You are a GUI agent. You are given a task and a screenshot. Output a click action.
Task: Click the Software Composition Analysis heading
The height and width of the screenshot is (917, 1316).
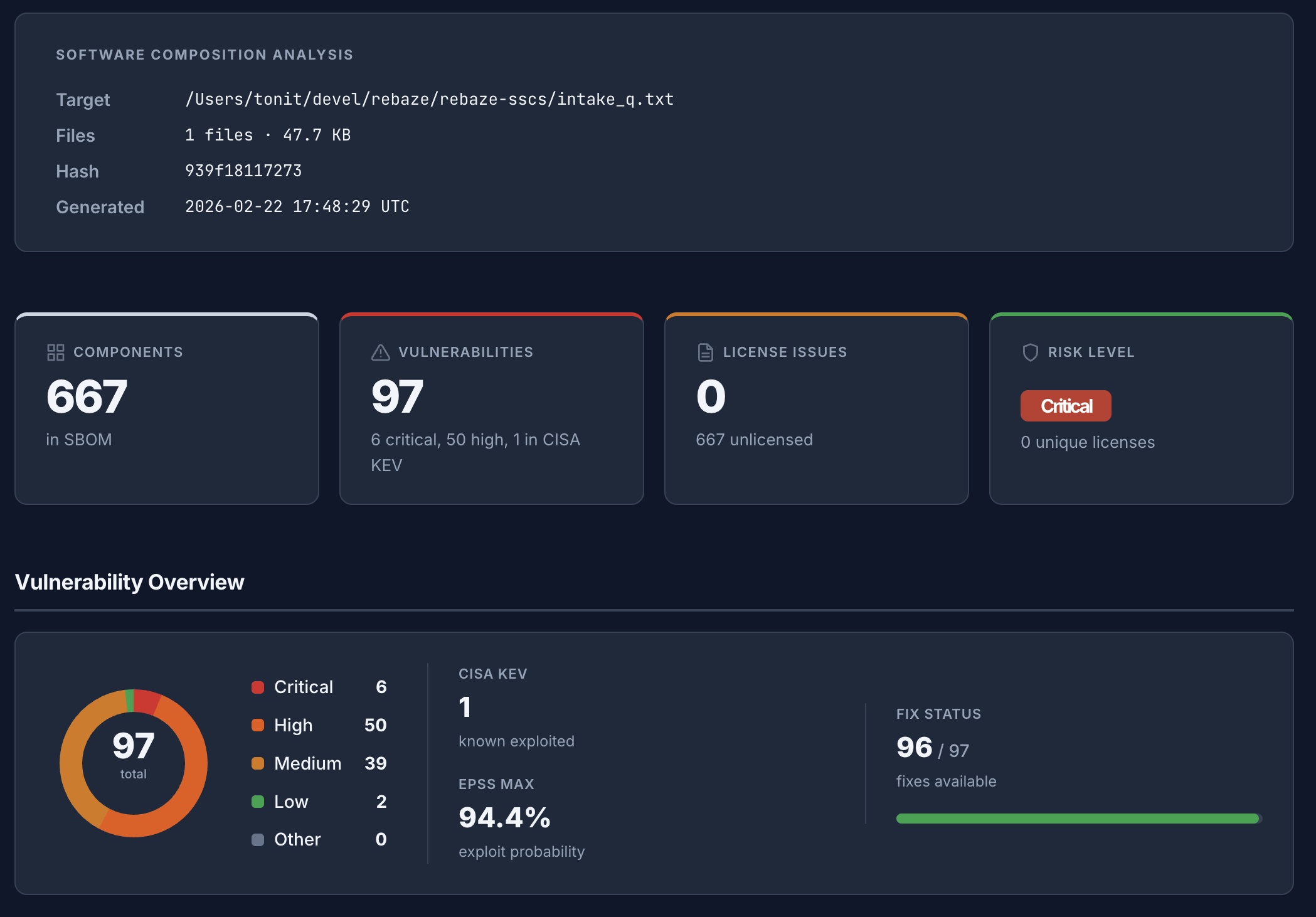[x=204, y=55]
